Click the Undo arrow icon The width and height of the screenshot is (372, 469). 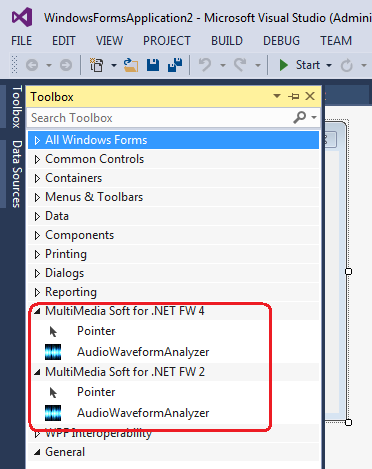click(x=205, y=65)
